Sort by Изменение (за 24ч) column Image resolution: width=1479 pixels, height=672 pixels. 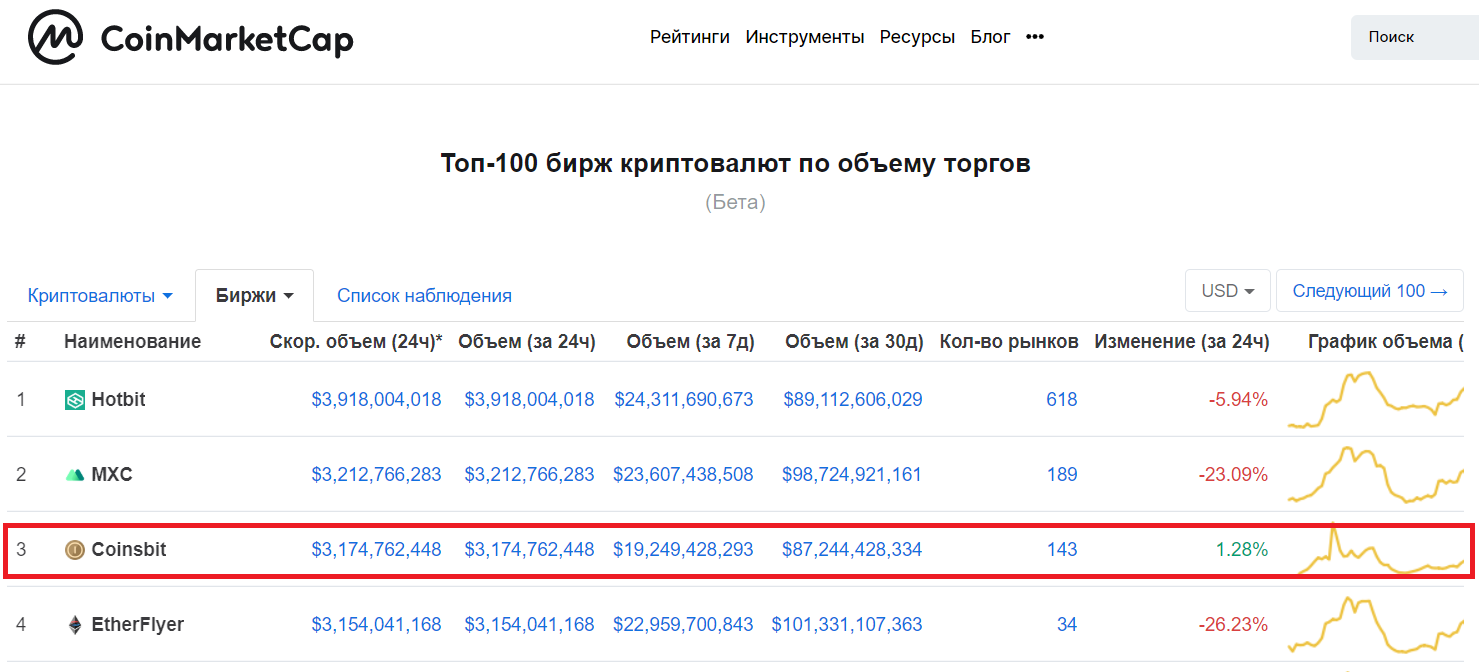[1182, 342]
